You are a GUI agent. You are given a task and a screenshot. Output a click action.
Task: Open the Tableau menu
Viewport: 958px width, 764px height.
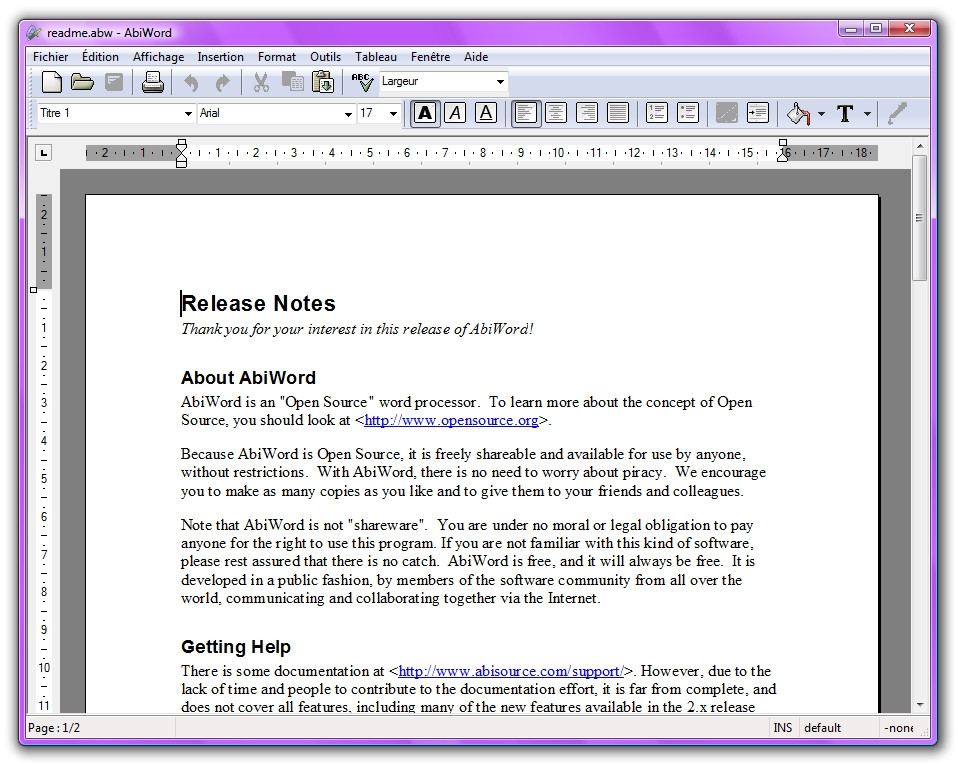376,57
